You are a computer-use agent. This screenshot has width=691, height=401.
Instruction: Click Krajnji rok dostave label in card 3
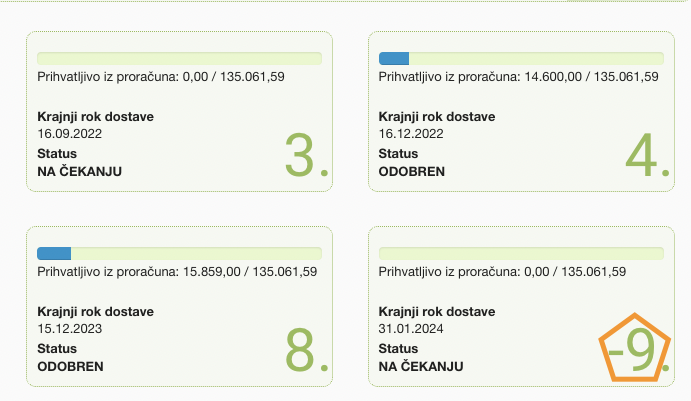95,116
